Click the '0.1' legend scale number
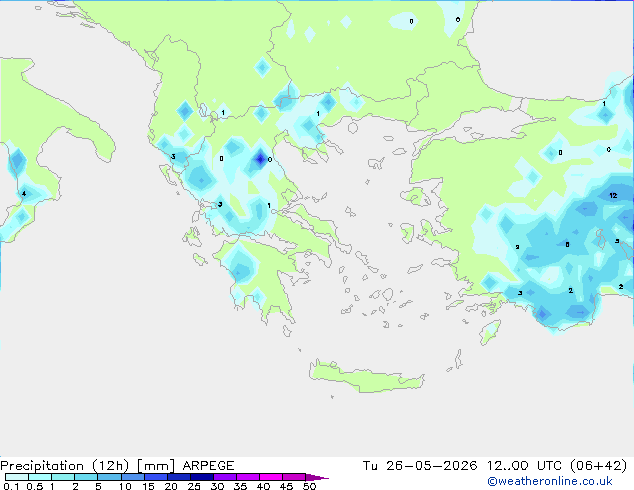The image size is (634, 490). tap(11, 486)
